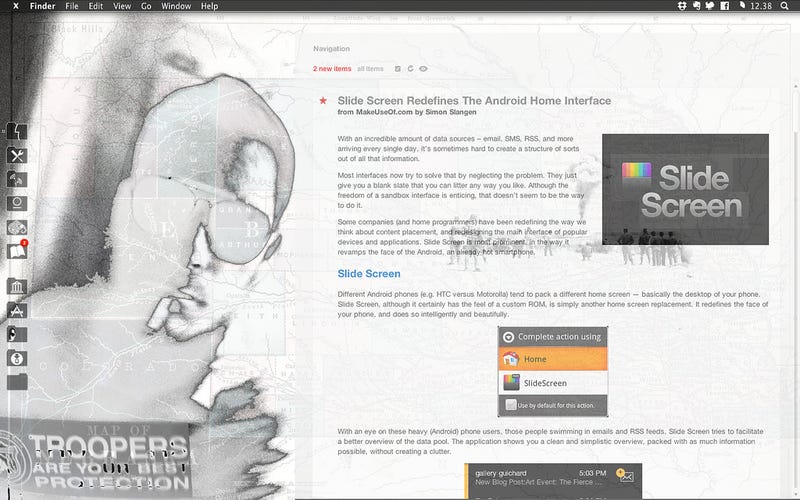This screenshot has height=500, width=800.
Task: Click the mark-all-read checkbox icon in navigation
Action: tap(397, 68)
